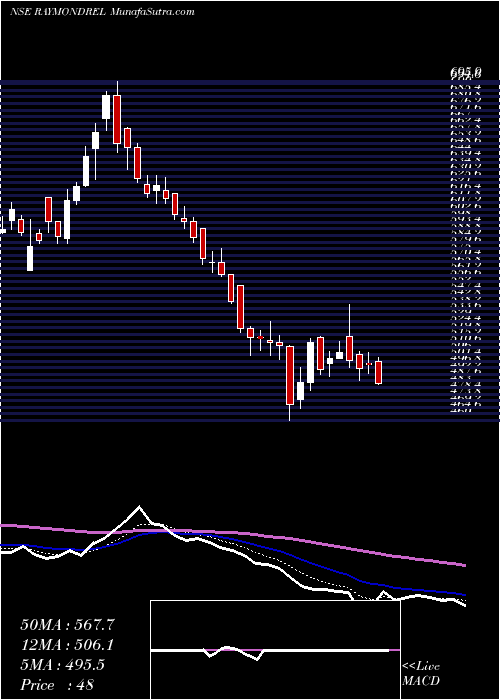Click the tall red candlestick at the chart peak

117,119
